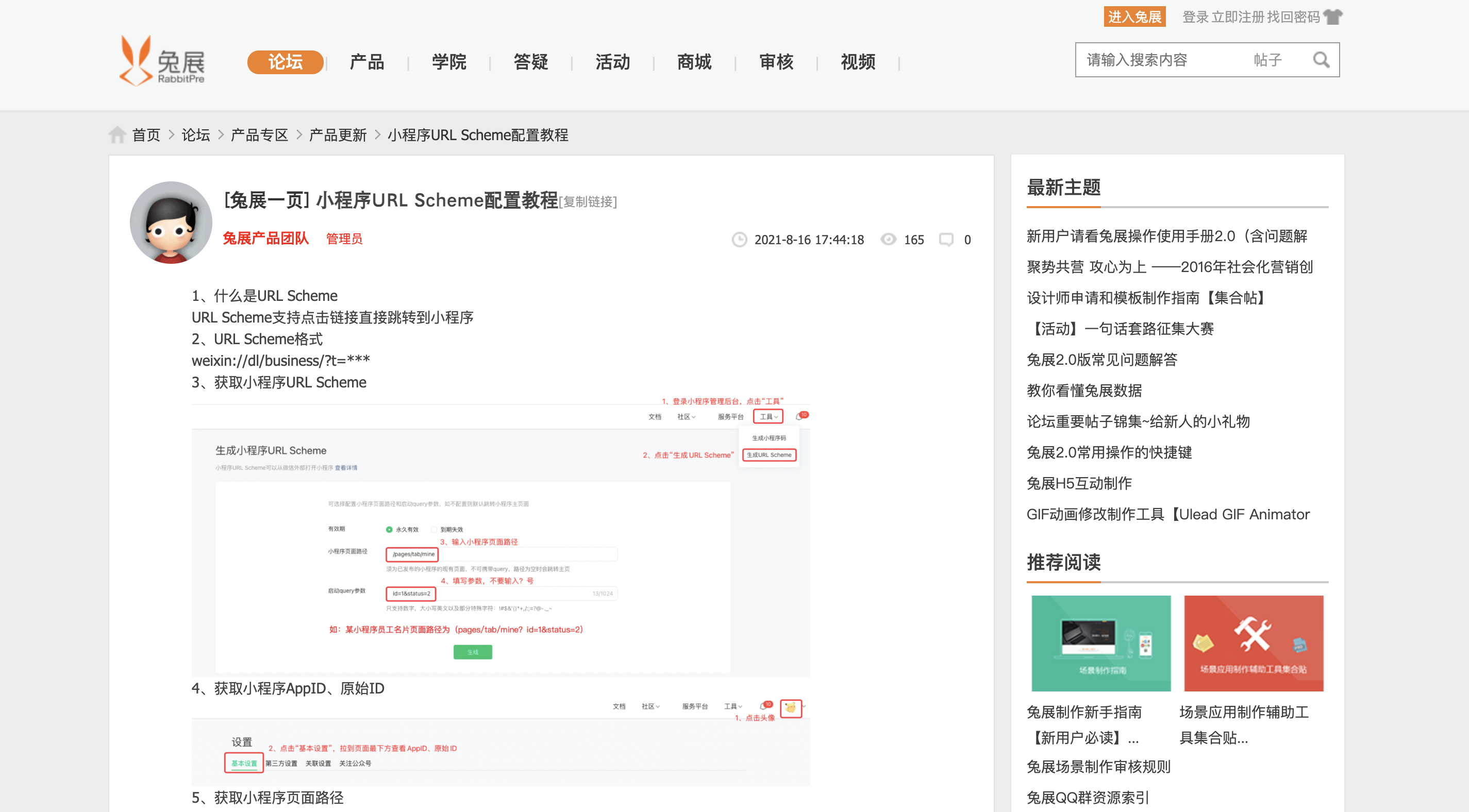Click the AppID settings tutorial image
This screenshot has height=812, width=1469.
[500, 741]
